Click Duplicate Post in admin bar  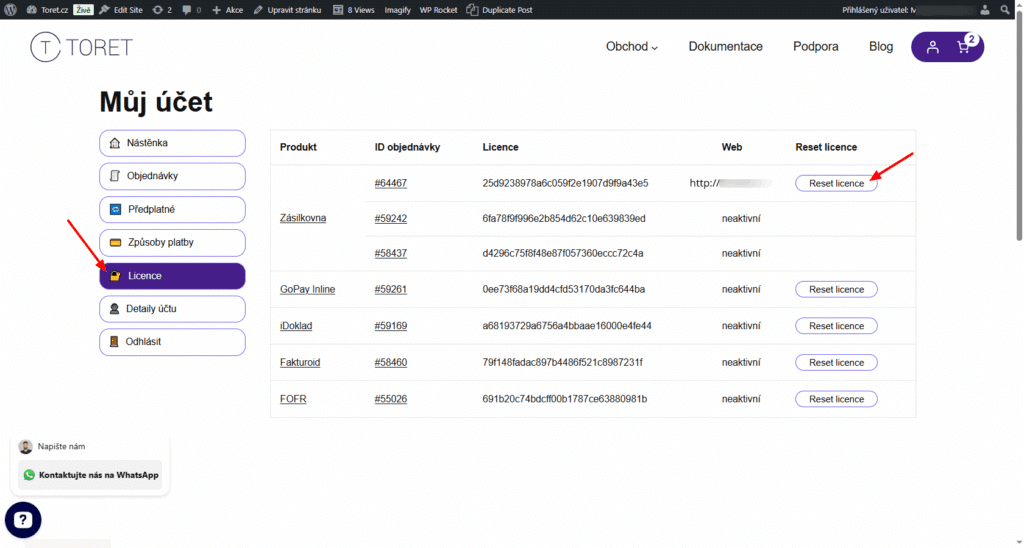point(500,10)
